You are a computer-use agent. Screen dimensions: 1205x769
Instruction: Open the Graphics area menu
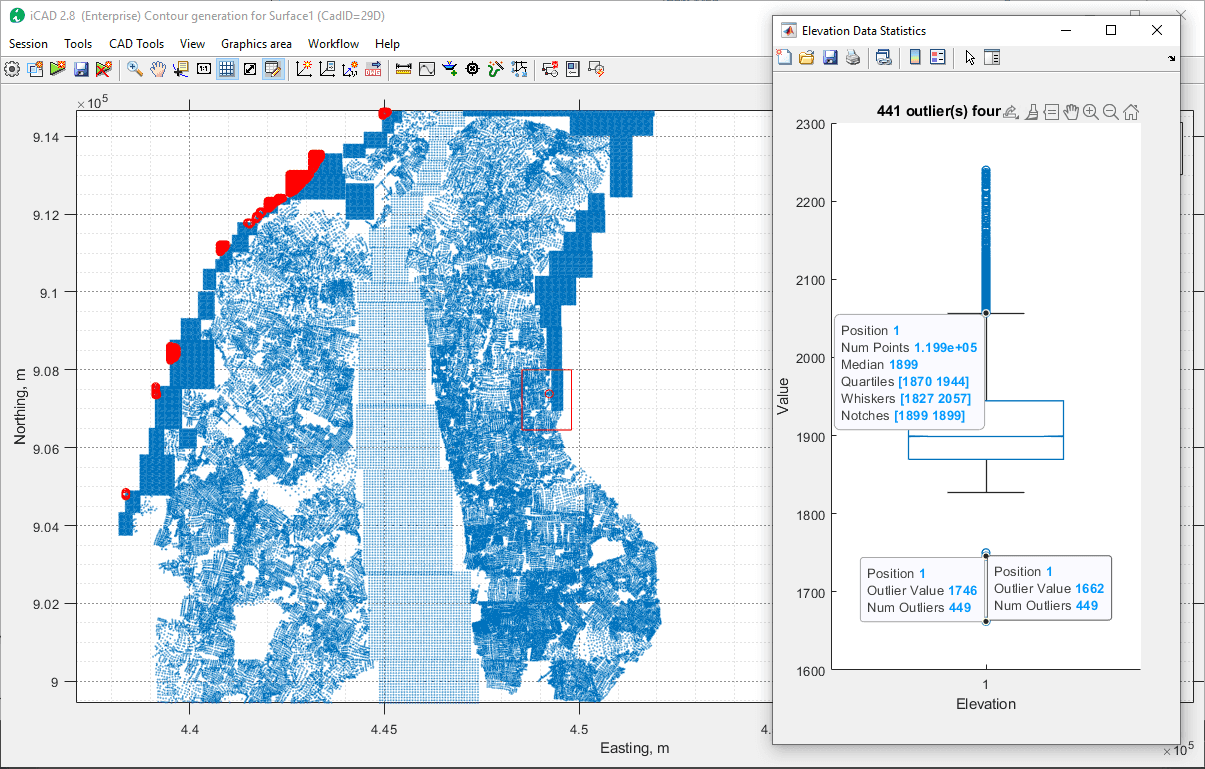click(x=256, y=44)
